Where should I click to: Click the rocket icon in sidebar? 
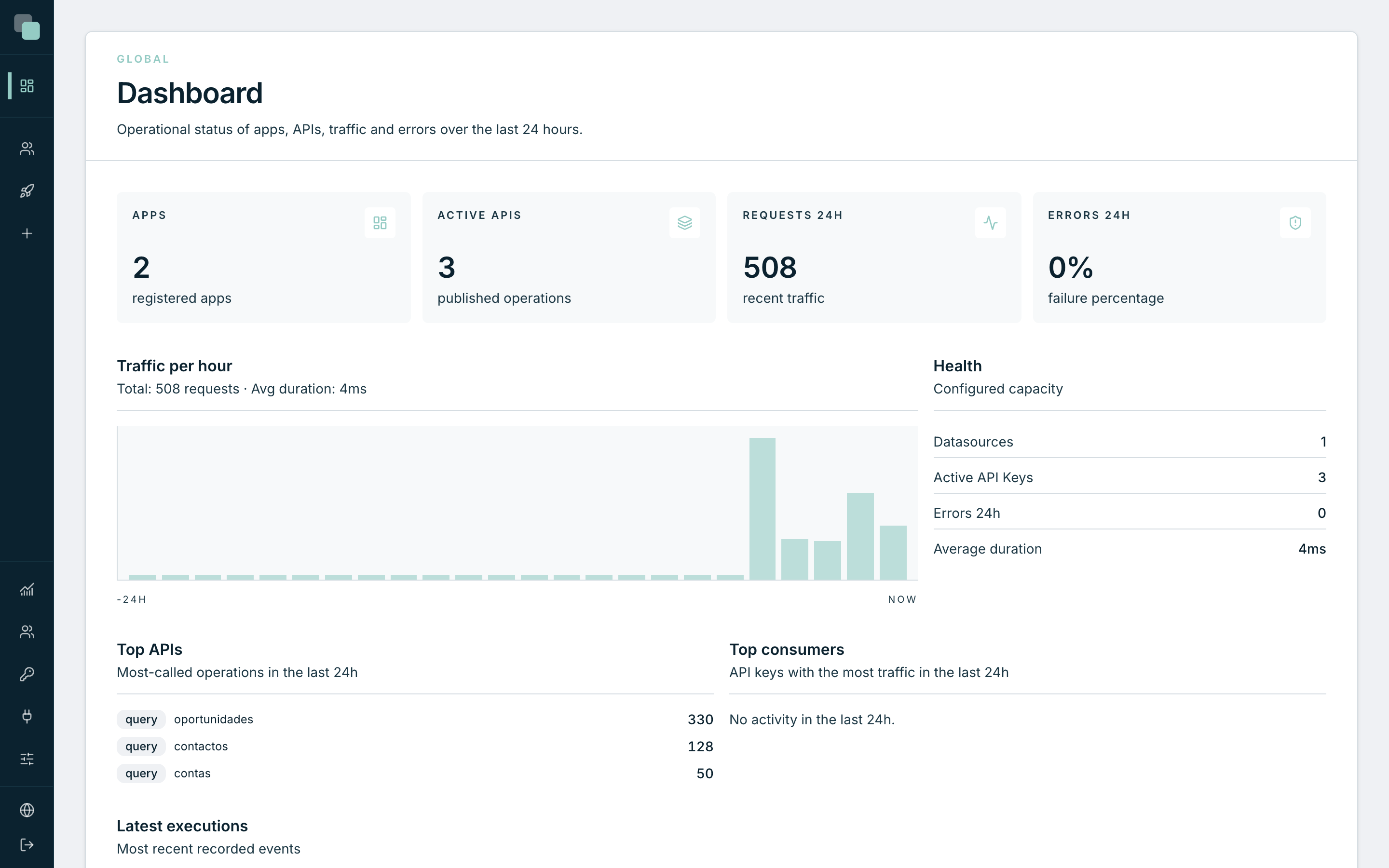[x=27, y=191]
